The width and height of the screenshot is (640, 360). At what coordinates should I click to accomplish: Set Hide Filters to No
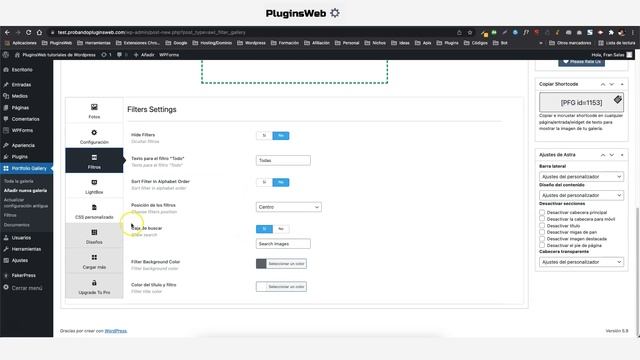click(x=281, y=136)
